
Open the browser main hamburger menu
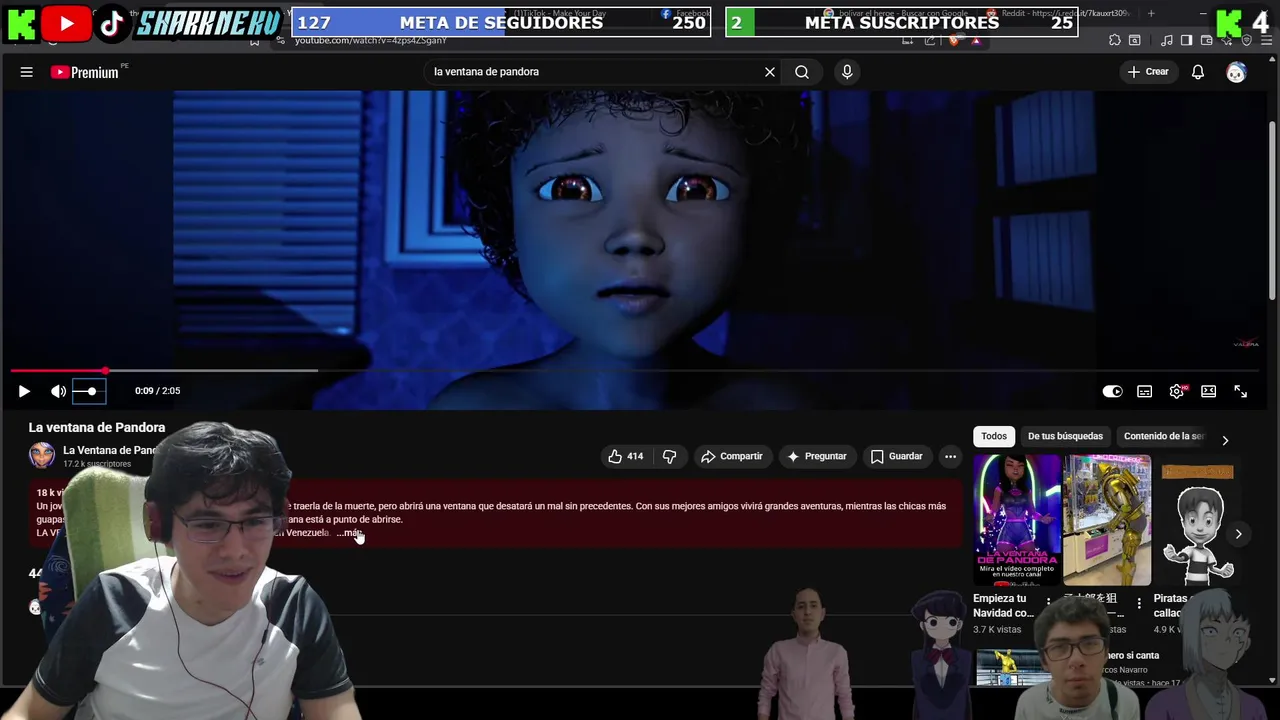coord(1266,40)
